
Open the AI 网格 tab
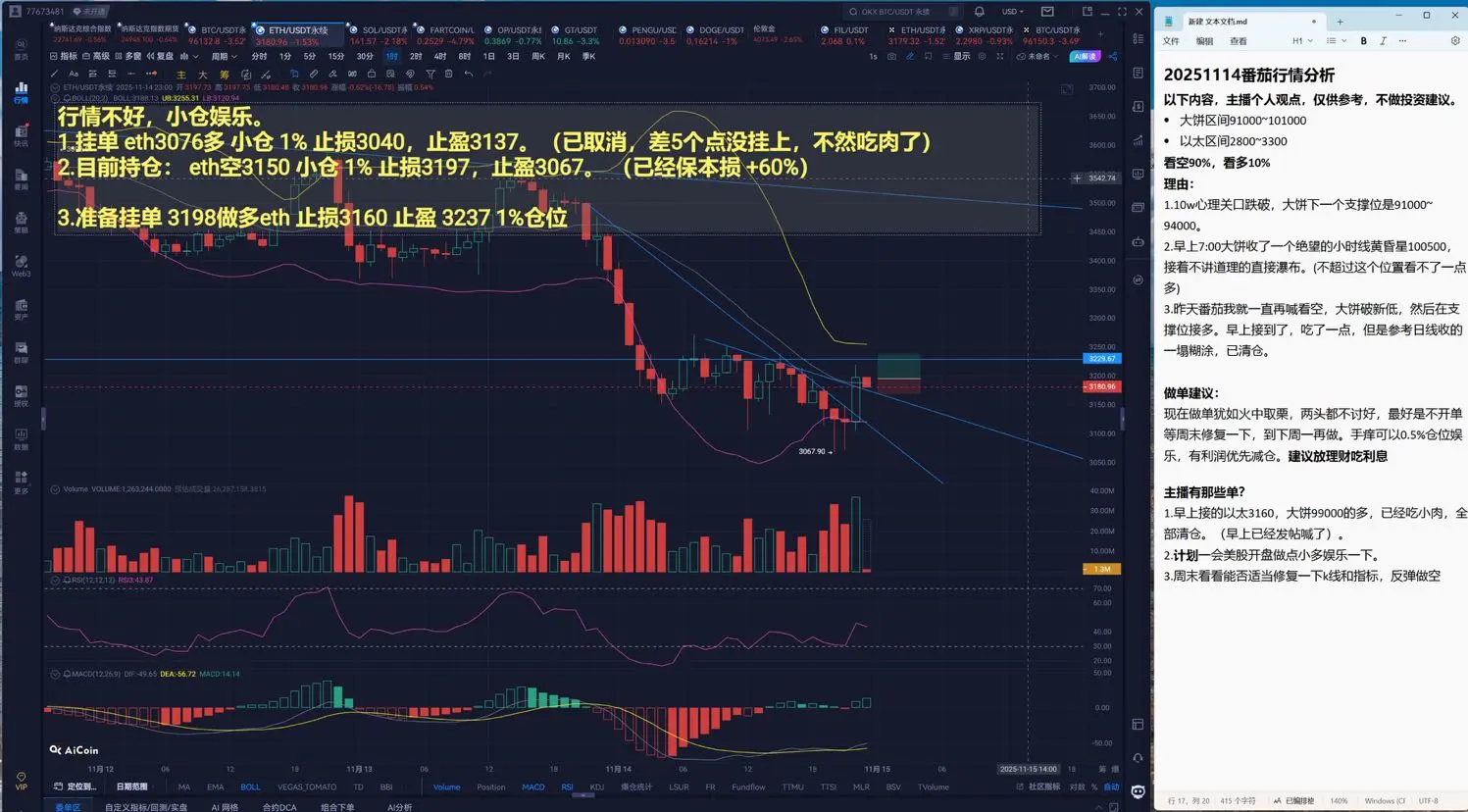pyautogui.click(x=225, y=807)
